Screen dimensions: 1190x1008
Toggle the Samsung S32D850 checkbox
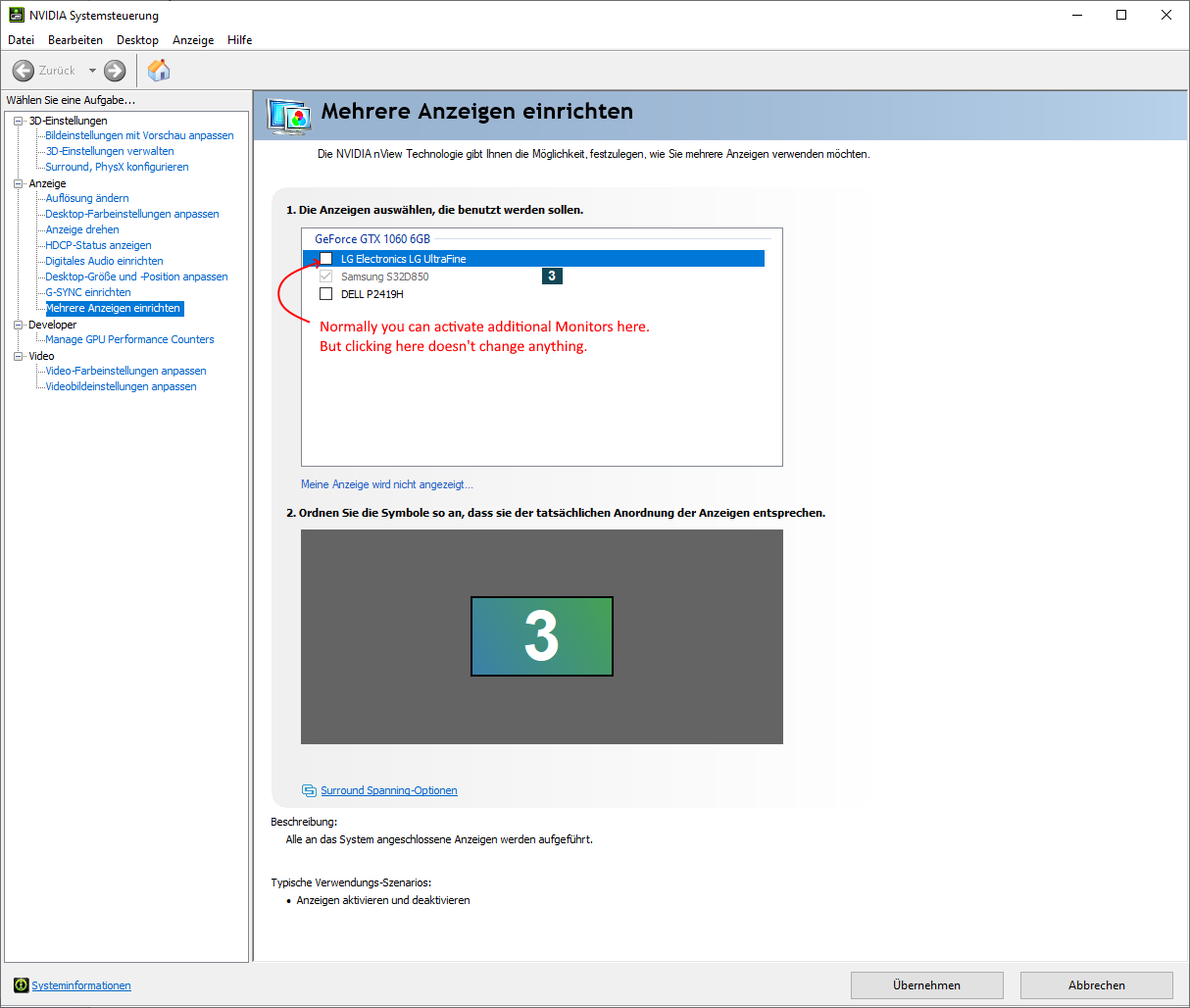[326, 277]
